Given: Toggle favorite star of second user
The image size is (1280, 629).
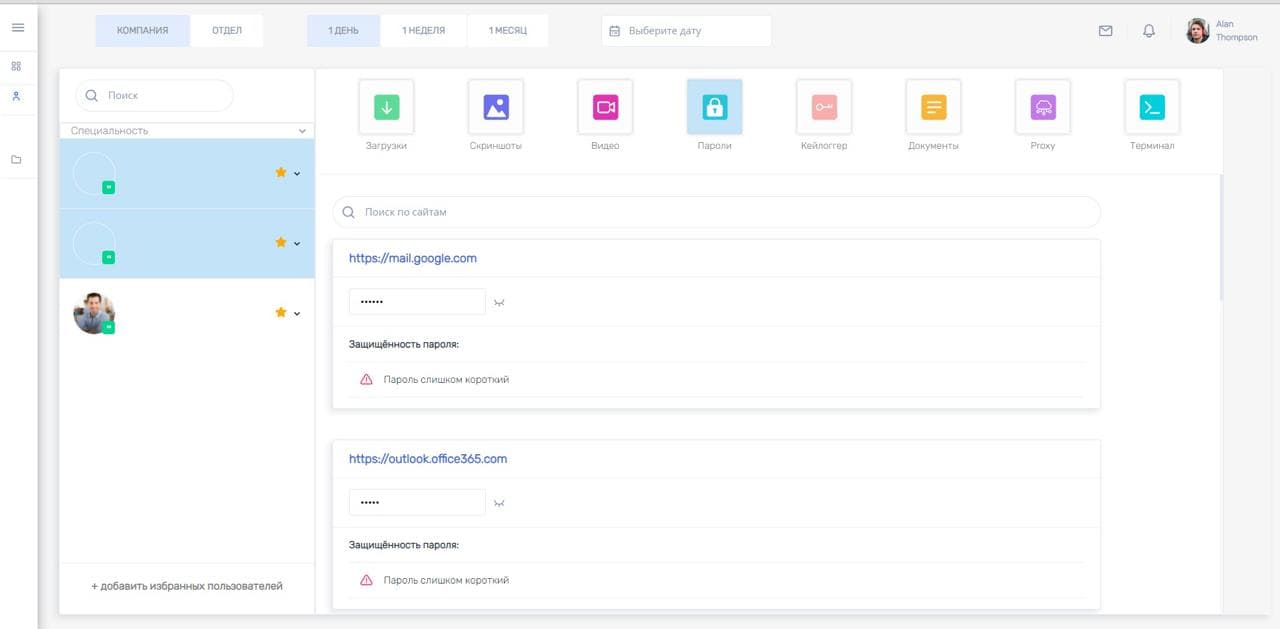Looking at the screenshot, I should [281, 242].
